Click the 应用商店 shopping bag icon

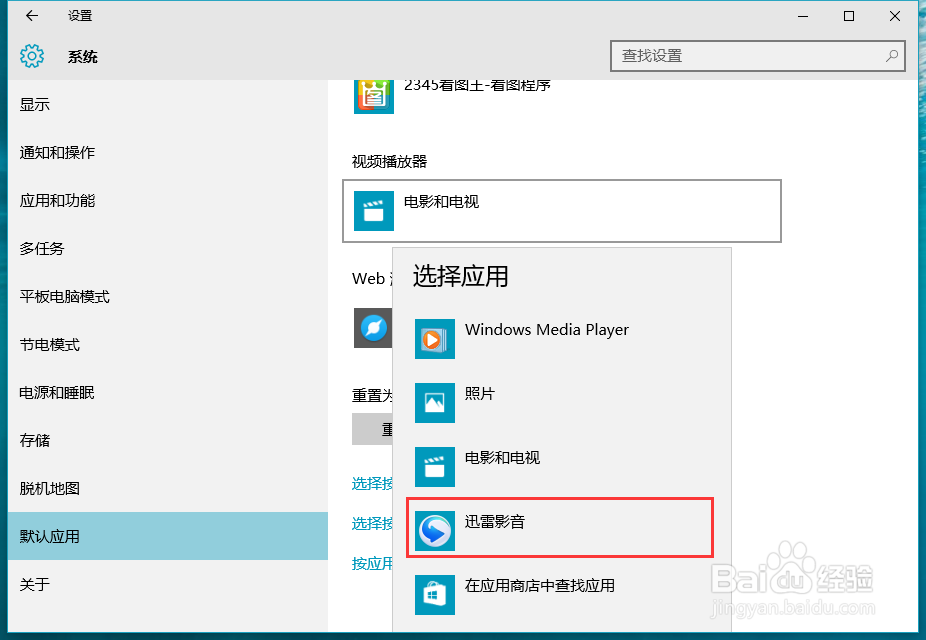(434, 594)
